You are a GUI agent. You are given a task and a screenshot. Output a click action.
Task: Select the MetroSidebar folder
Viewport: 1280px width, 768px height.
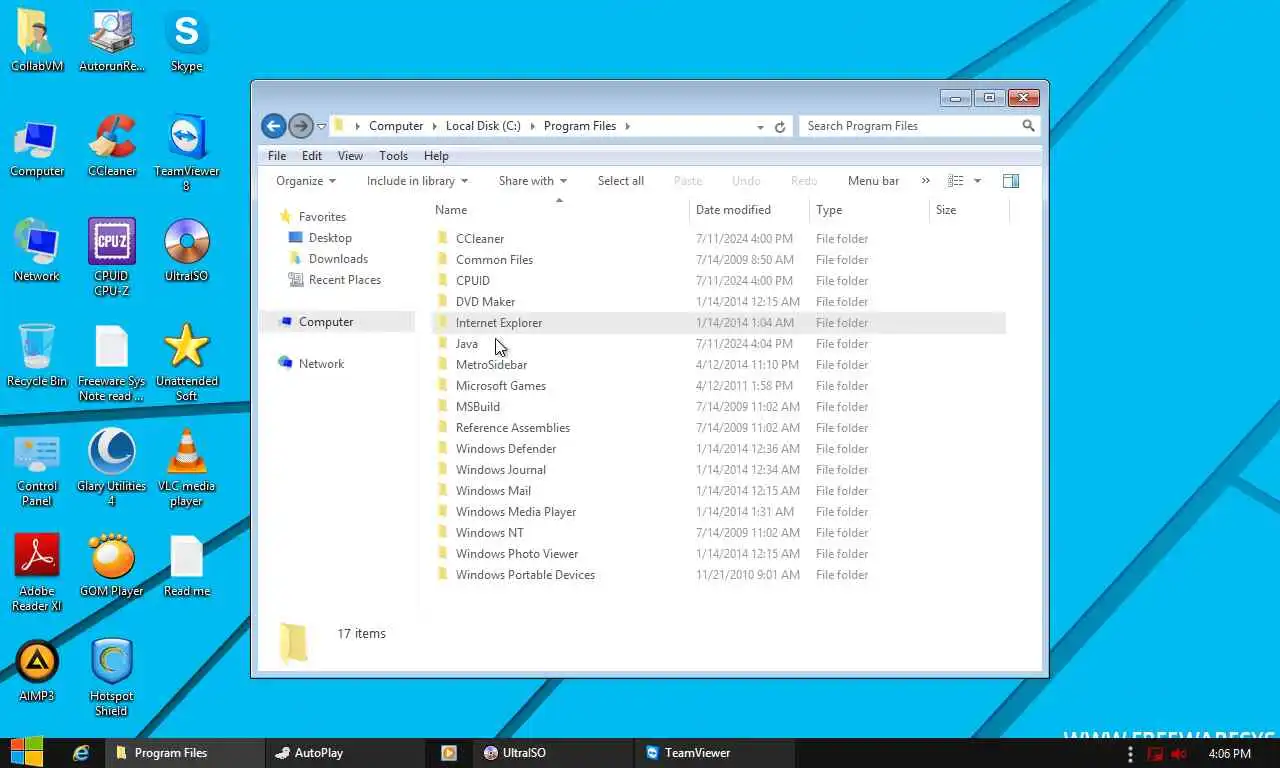coord(491,365)
